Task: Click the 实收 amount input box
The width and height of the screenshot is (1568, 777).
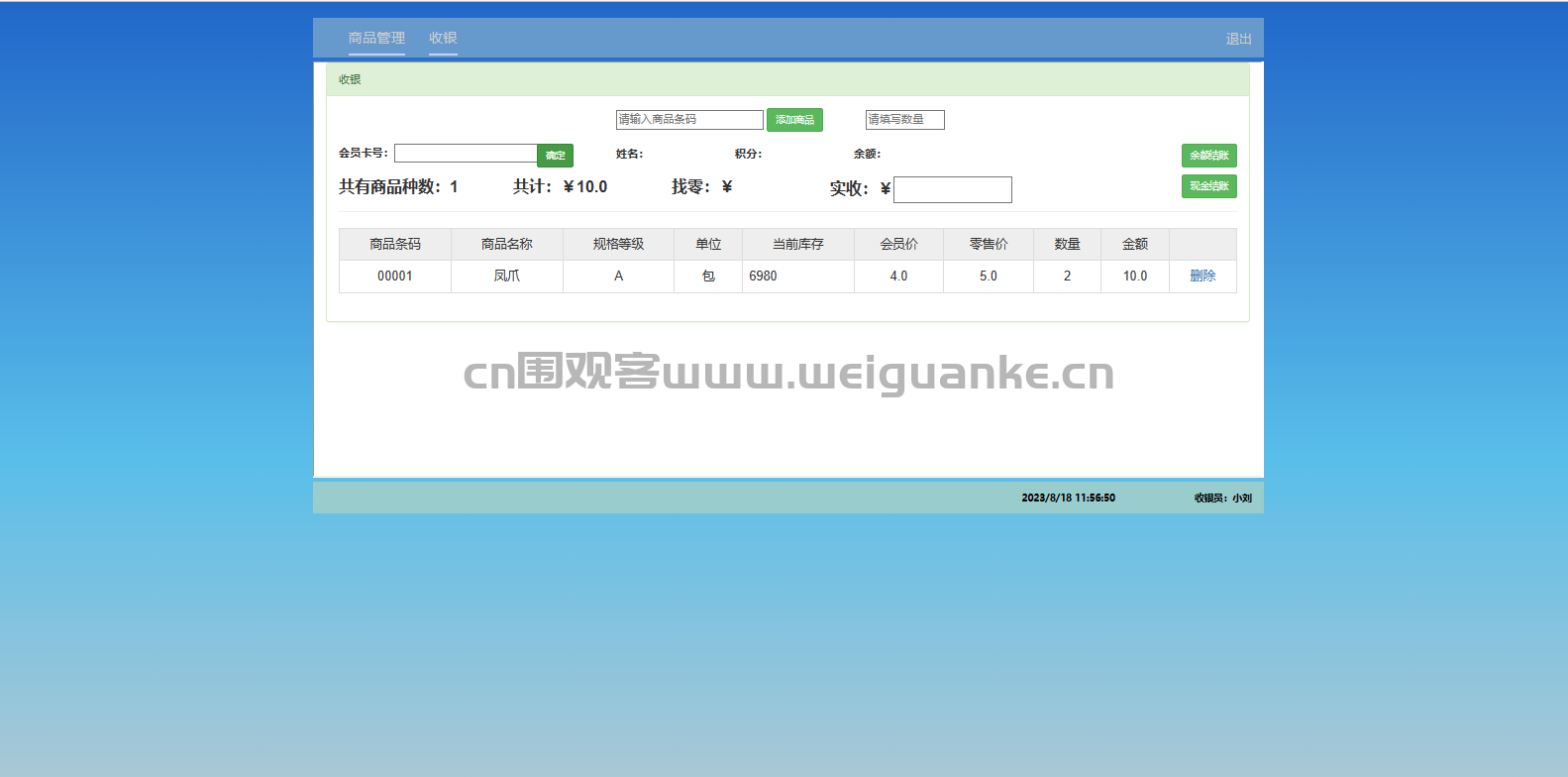Action: (x=953, y=189)
